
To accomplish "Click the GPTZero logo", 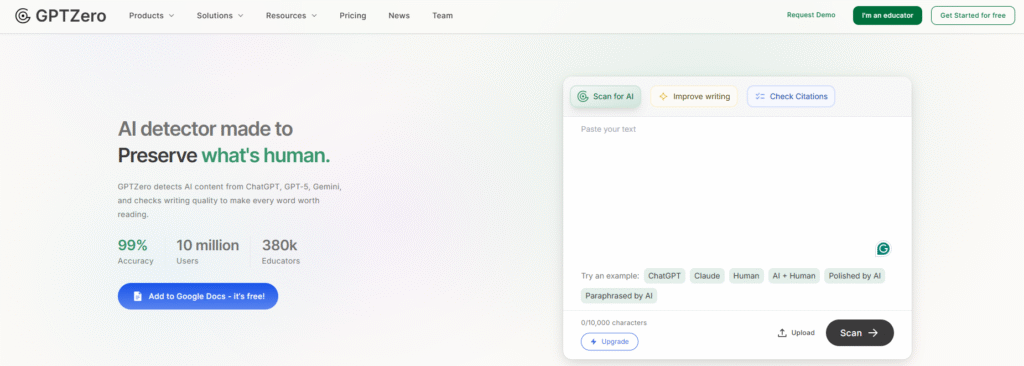I will (61, 16).
